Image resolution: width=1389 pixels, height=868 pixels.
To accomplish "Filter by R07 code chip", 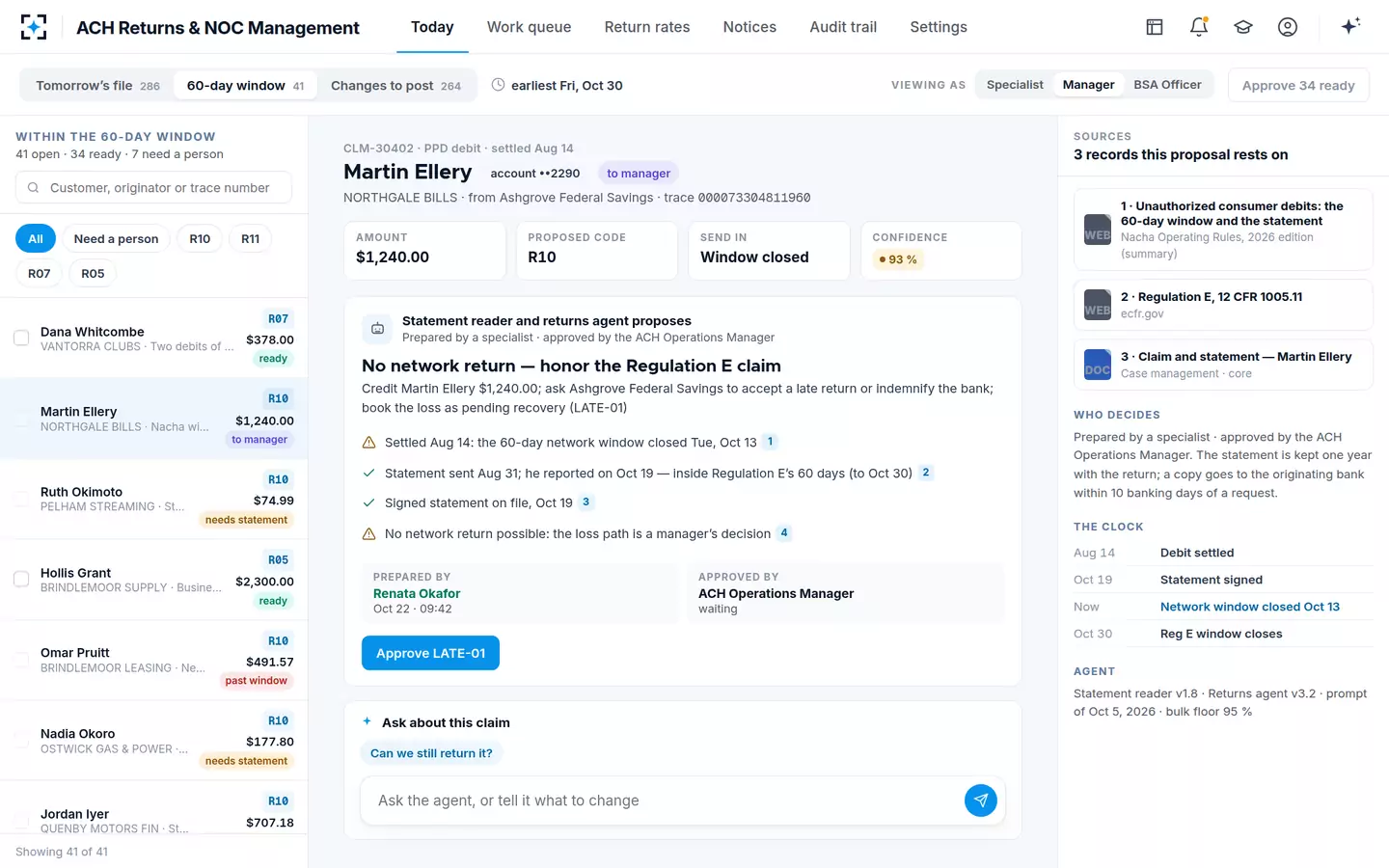I will pos(39,274).
